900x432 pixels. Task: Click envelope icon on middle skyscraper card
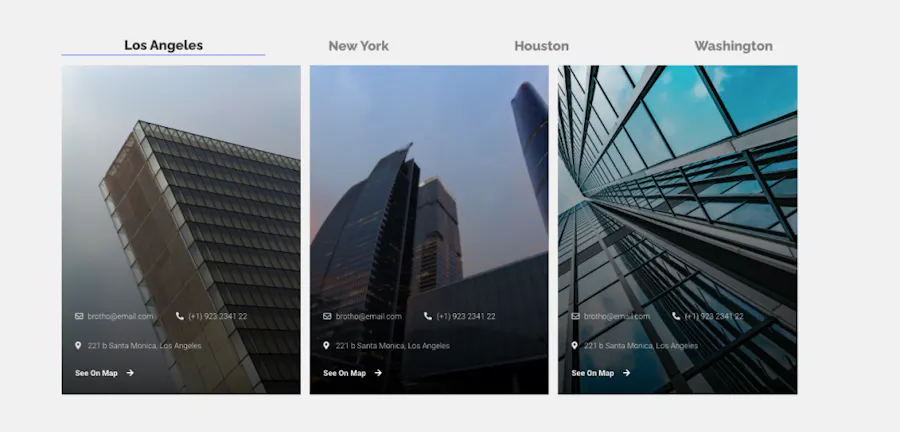click(327, 316)
